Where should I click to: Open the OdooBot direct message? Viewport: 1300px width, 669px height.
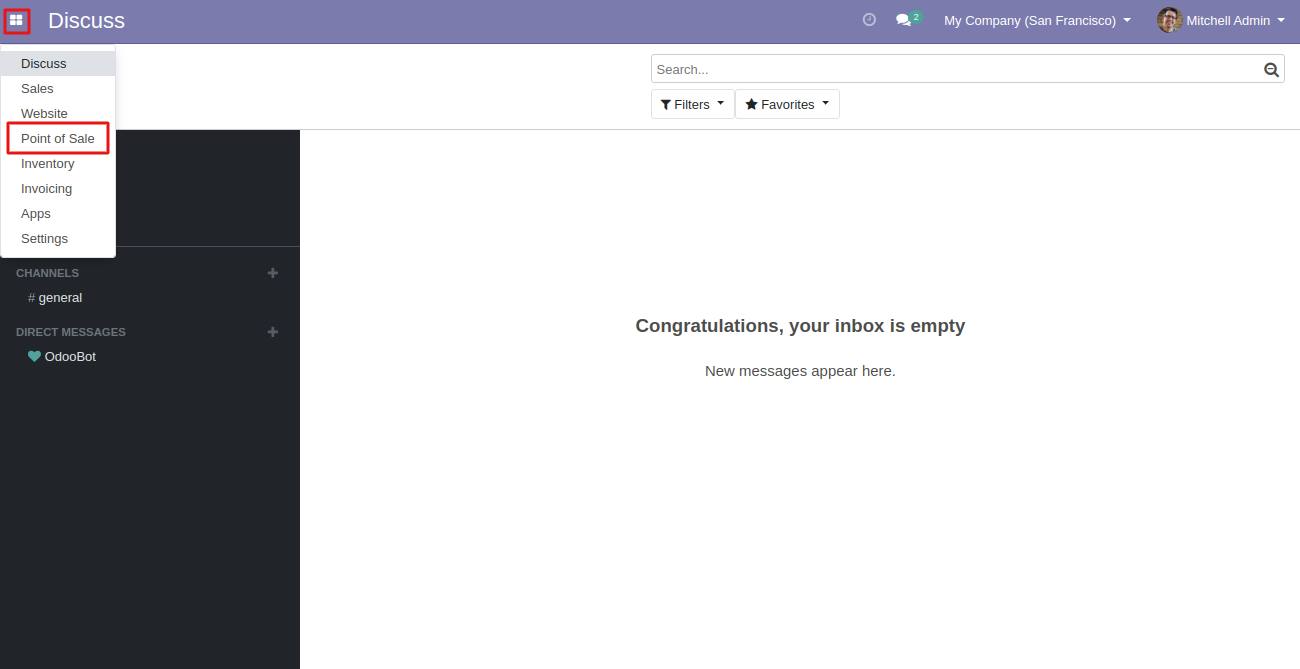[62, 356]
